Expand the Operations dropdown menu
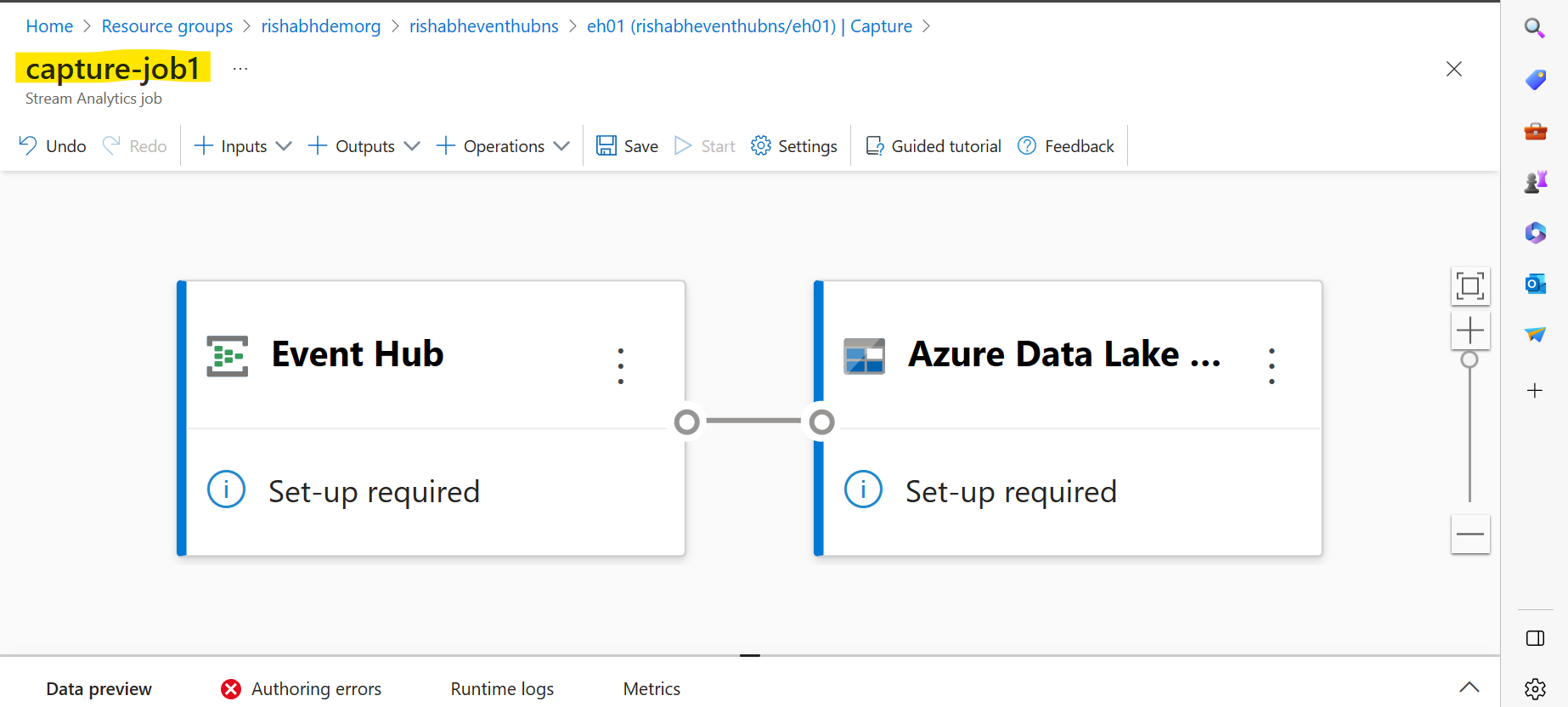 pos(503,146)
